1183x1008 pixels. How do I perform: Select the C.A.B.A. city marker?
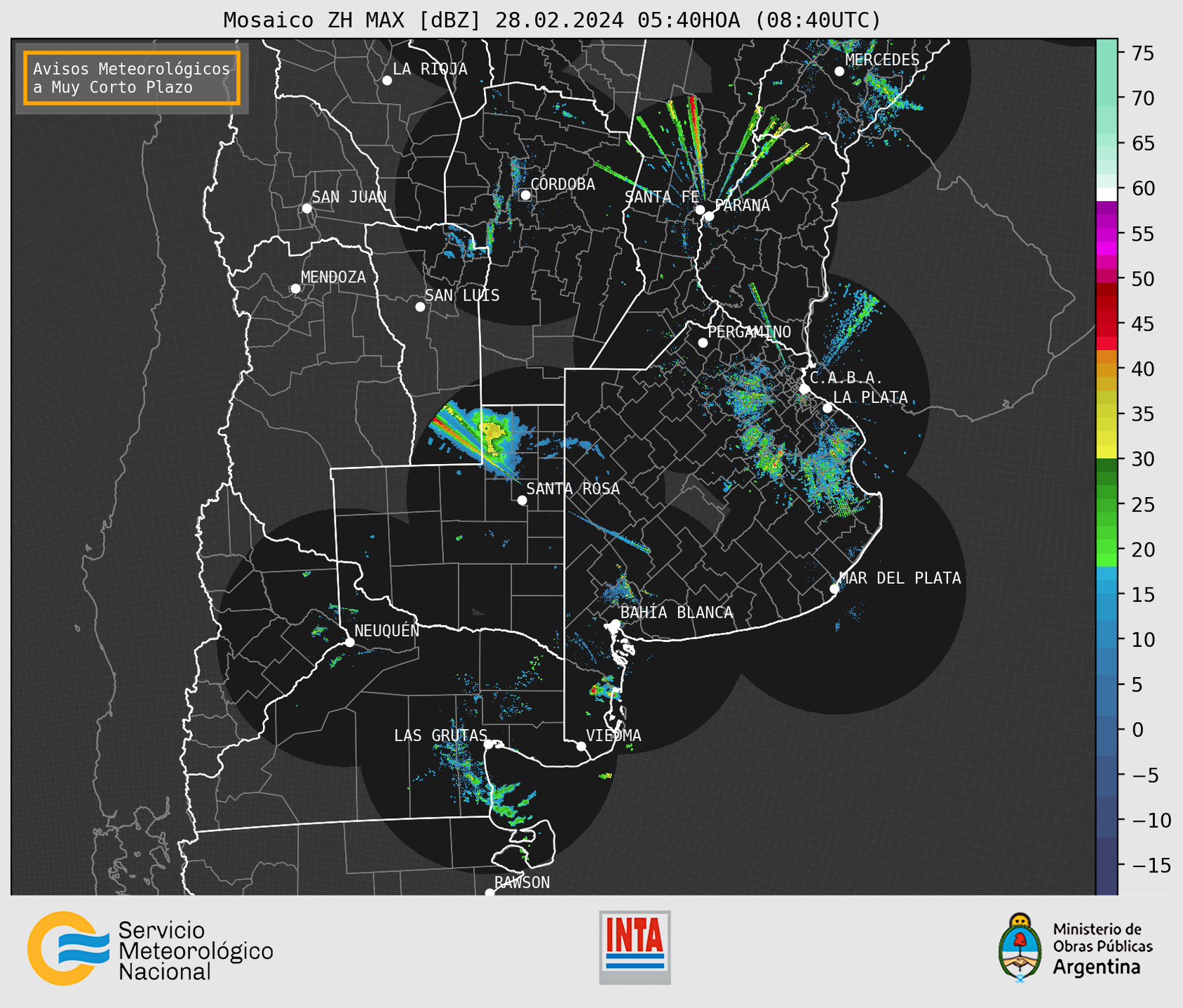805,389
